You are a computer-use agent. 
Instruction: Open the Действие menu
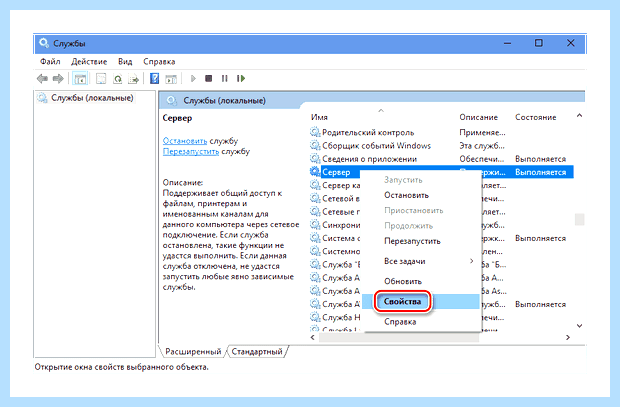89,62
